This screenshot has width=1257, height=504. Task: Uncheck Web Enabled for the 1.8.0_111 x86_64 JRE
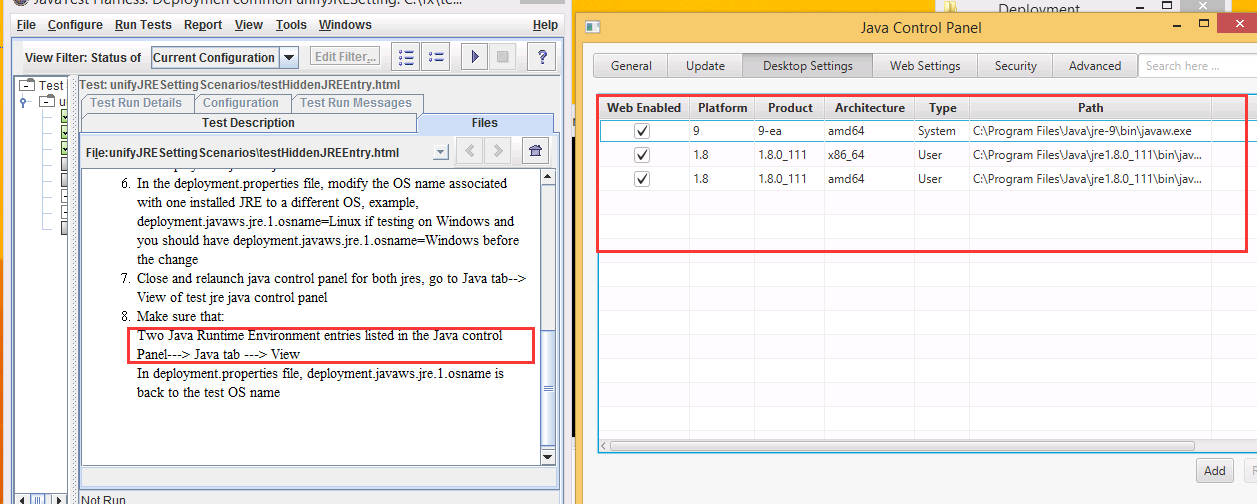(x=642, y=155)
